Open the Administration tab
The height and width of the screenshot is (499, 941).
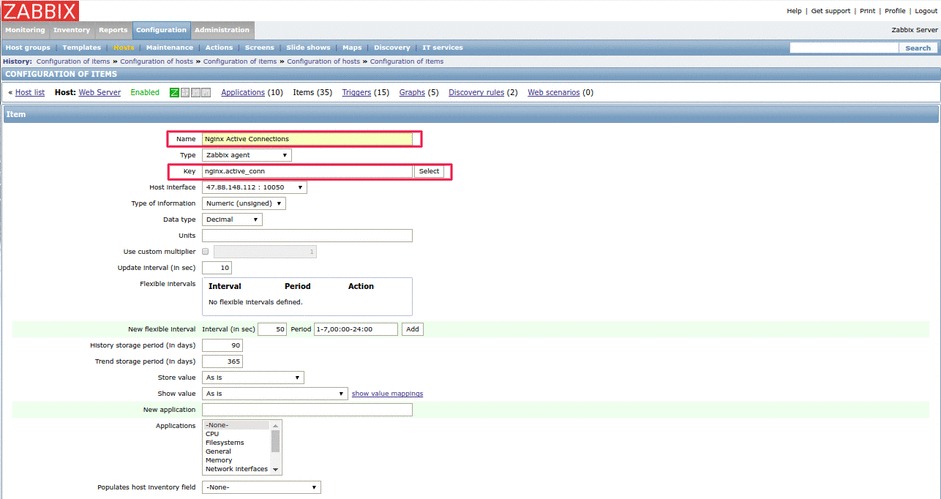click(x=222, y=30)
